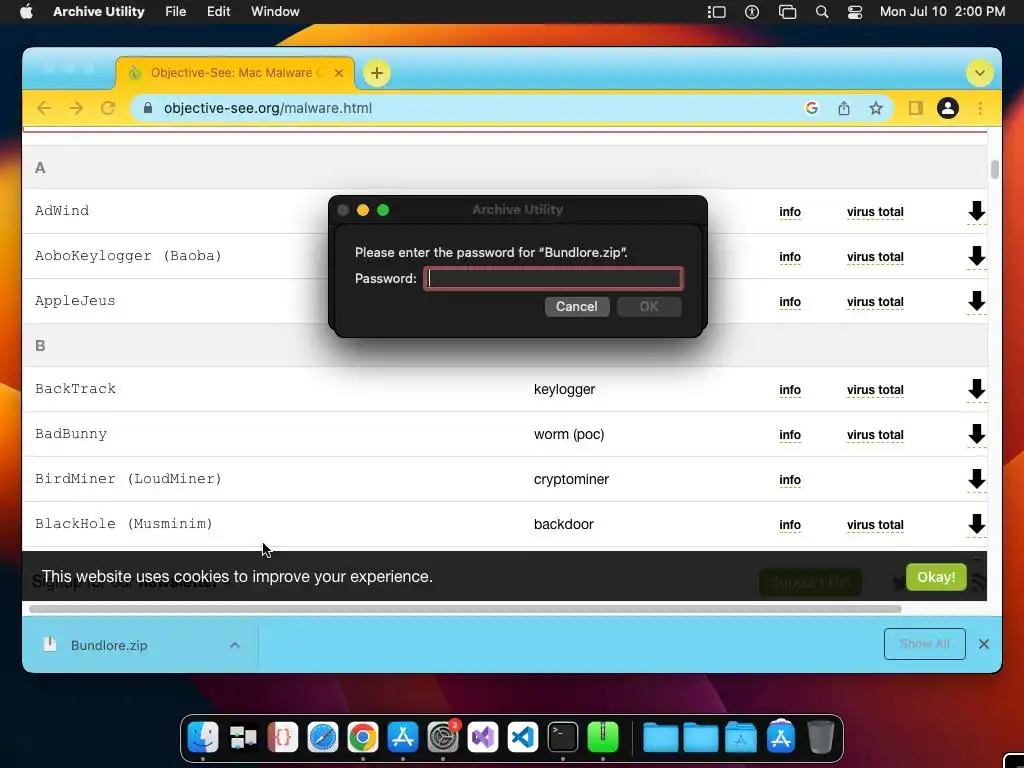This screenshot has height=768, width=1024.
Task: Open the File menu
Action: pos(176,12)
